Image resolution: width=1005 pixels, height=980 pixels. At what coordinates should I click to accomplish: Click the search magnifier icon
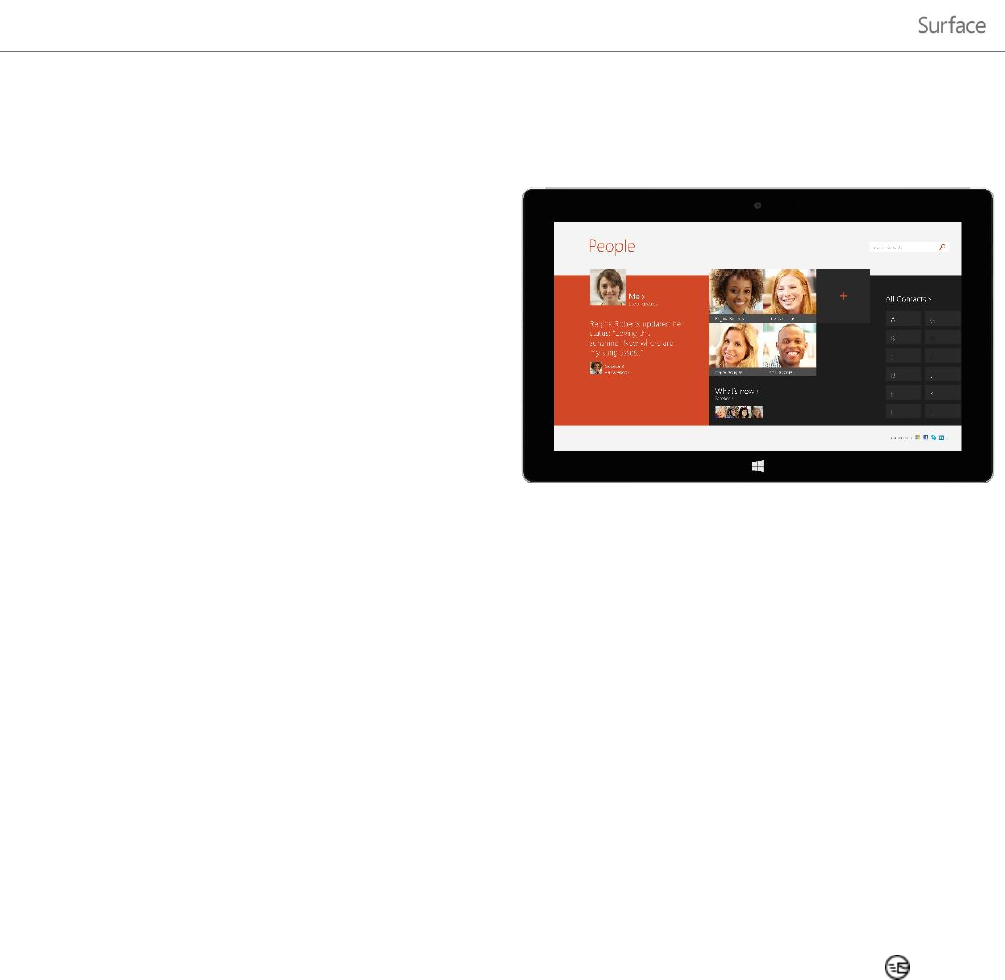(942, 246)
